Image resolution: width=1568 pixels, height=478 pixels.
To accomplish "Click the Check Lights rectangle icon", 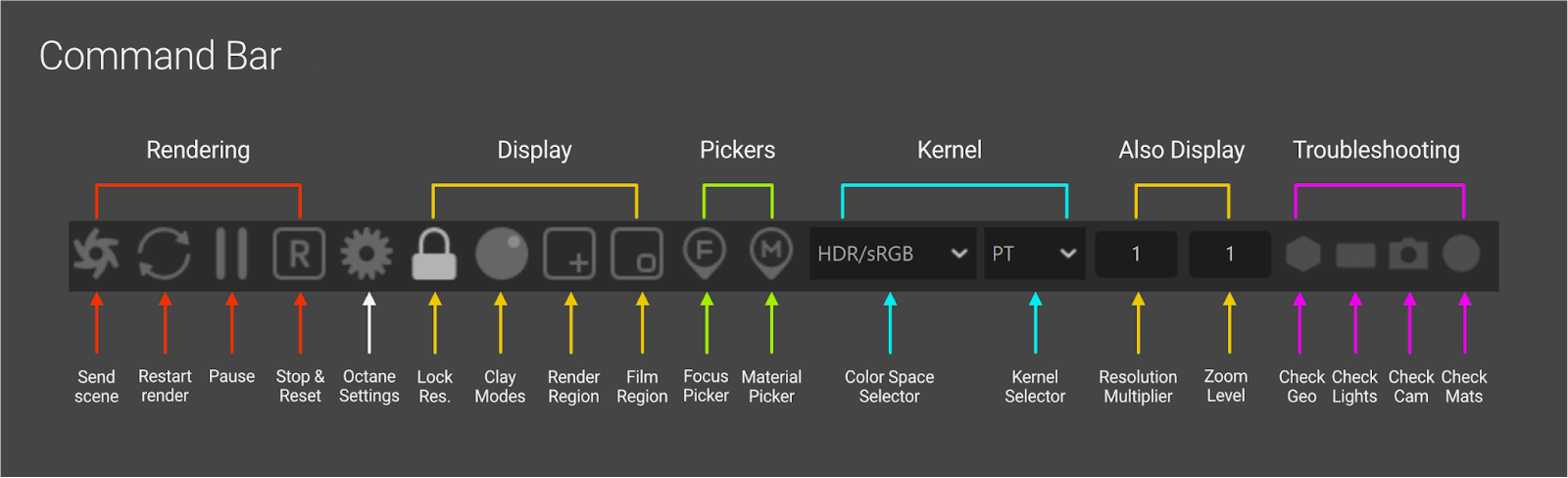I will coord(1355,255).
